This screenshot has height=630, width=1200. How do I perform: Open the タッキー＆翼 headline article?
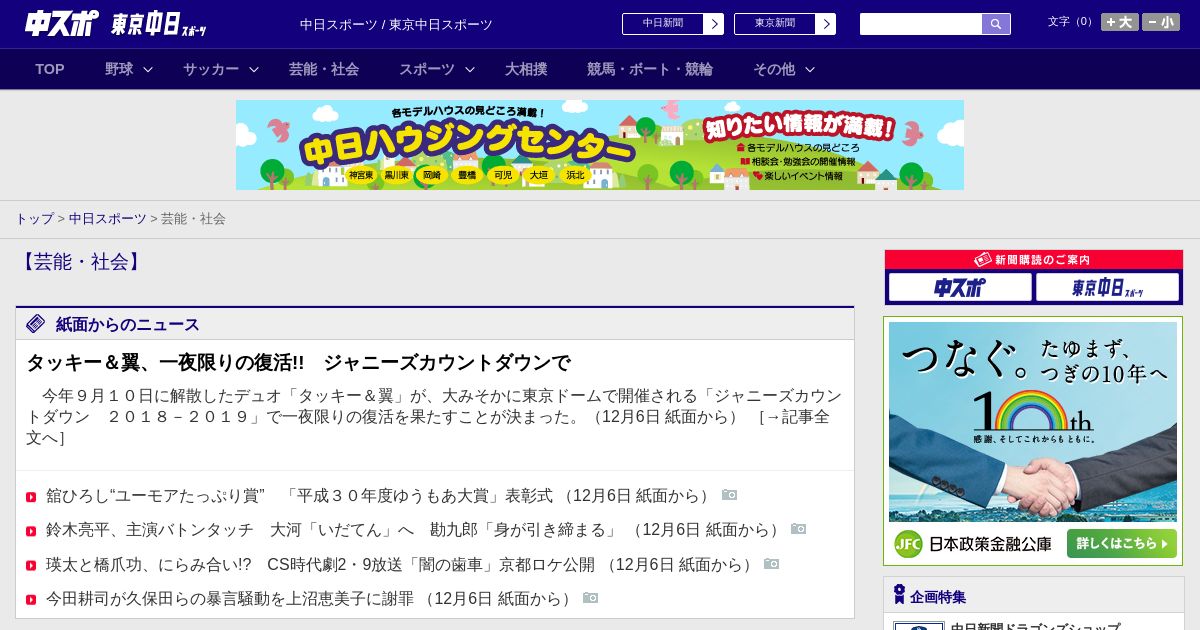tap(298, 362)
